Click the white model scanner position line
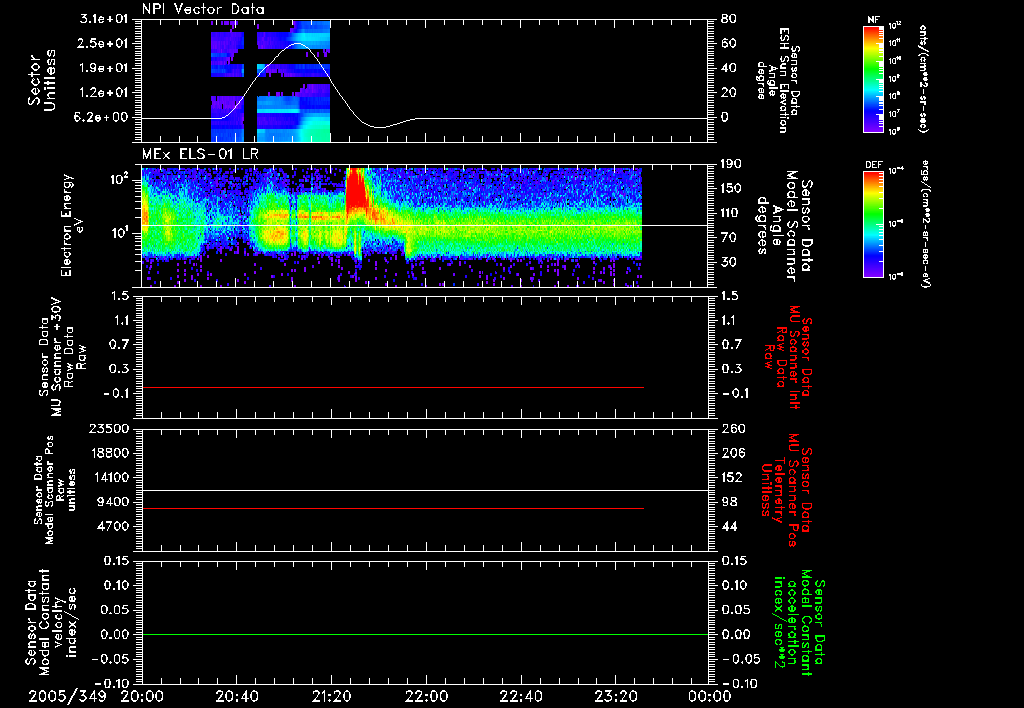Image resolution: width=1024 pixels, height=708 pixels. click(425, 490)
